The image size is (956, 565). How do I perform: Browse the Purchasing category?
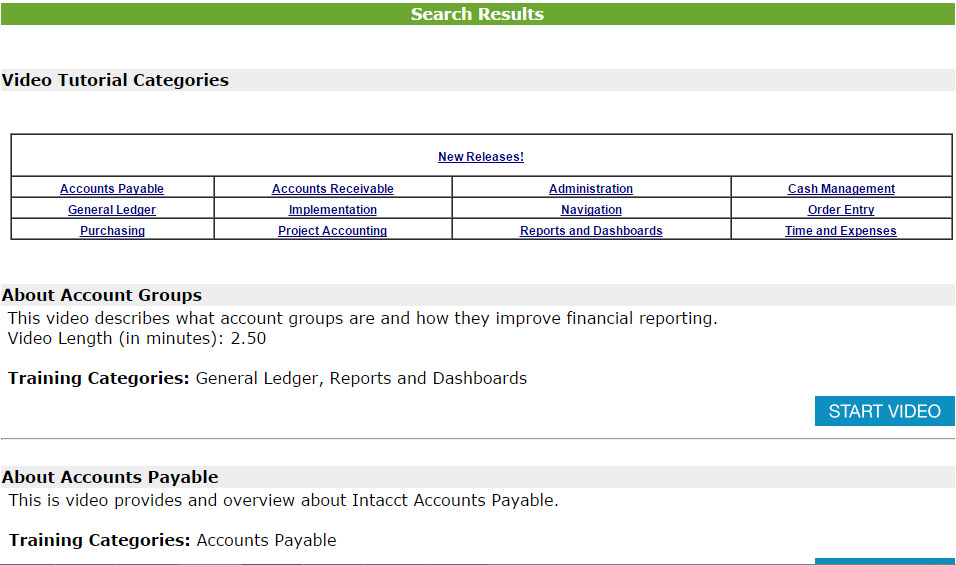pos(112,231)
